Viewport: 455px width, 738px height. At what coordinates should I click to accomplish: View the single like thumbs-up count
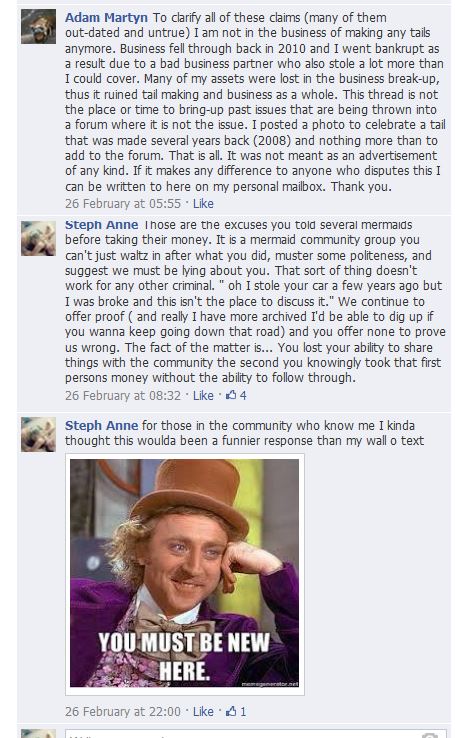point(236,711)
